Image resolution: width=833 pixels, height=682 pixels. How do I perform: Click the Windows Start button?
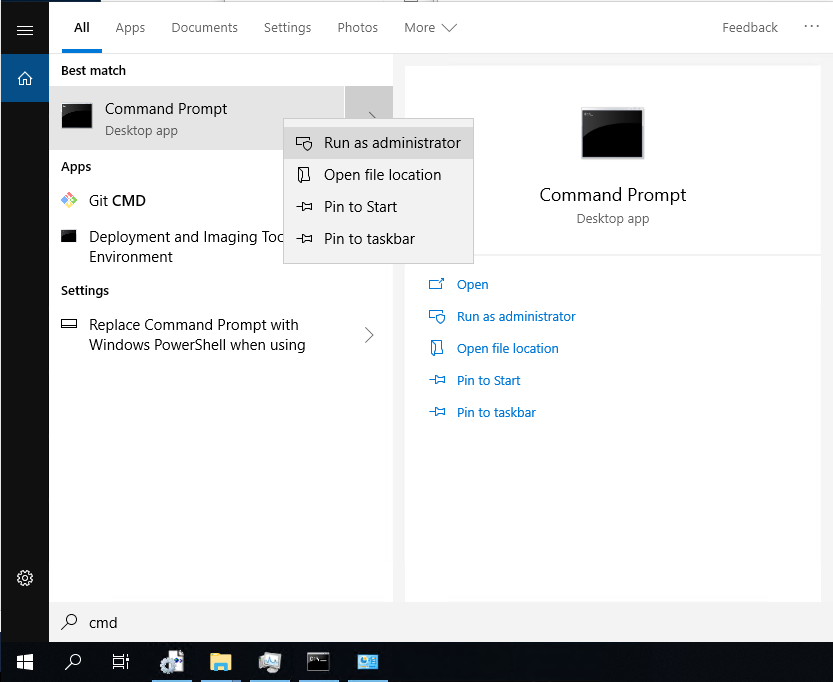pyautogui.click(x=25, y=662)
